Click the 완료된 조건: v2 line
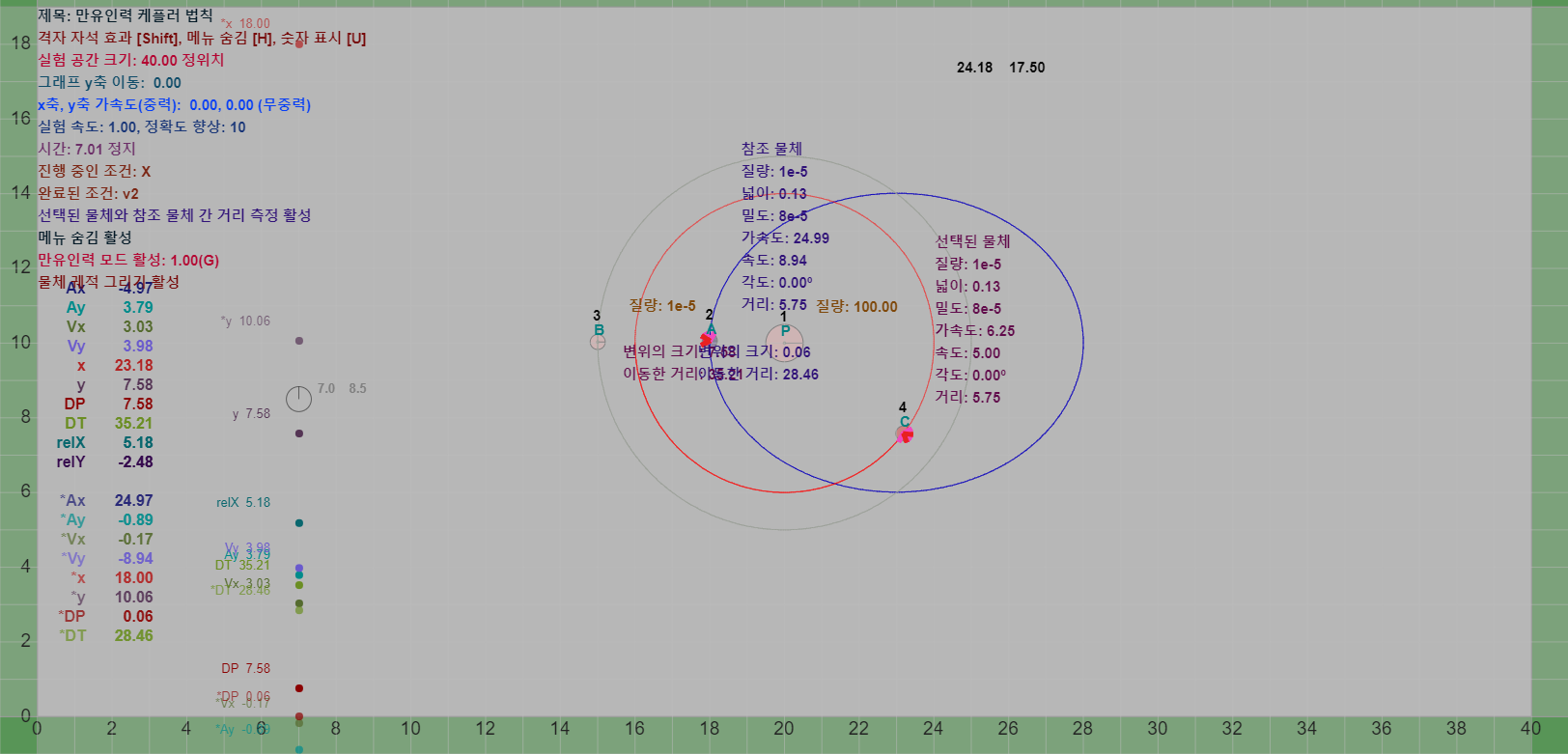 pyautogui.click(x=88, y=193)
